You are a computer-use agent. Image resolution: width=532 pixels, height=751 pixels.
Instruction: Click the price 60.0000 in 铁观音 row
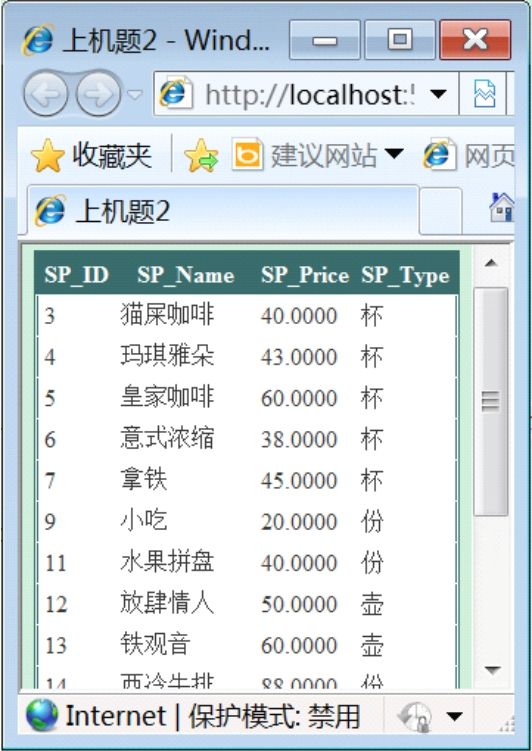[299, 646]
